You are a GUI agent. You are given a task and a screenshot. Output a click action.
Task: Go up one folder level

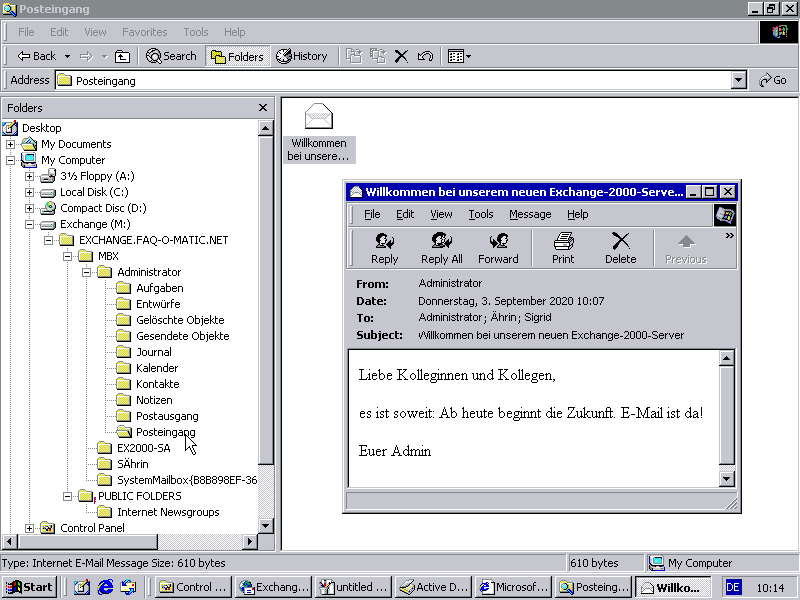122,56
